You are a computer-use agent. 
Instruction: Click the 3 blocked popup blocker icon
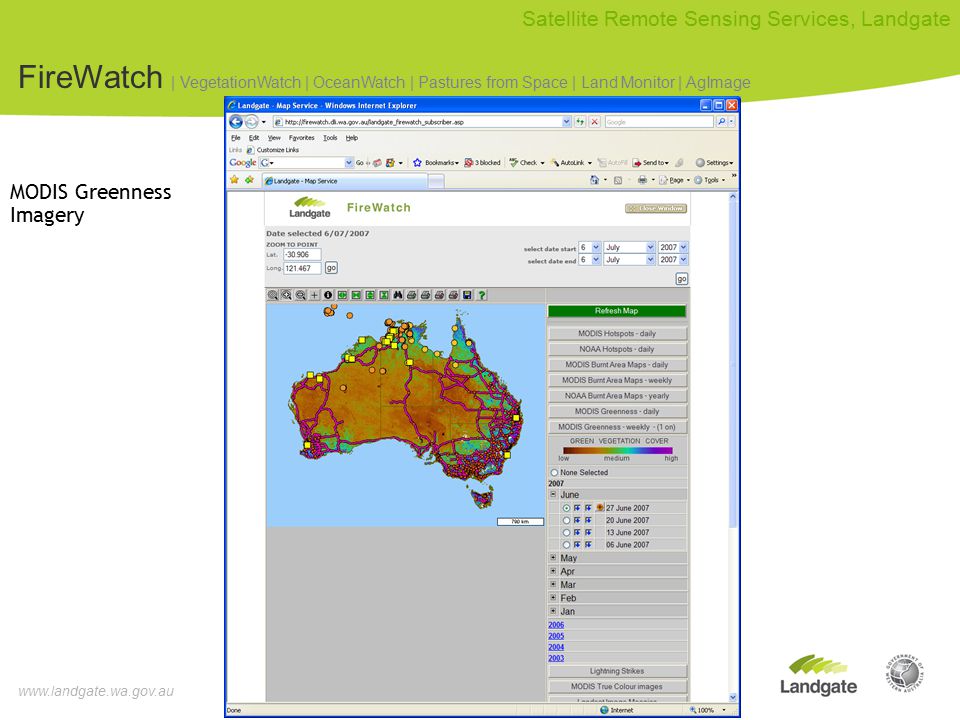(x=482, y=163)
